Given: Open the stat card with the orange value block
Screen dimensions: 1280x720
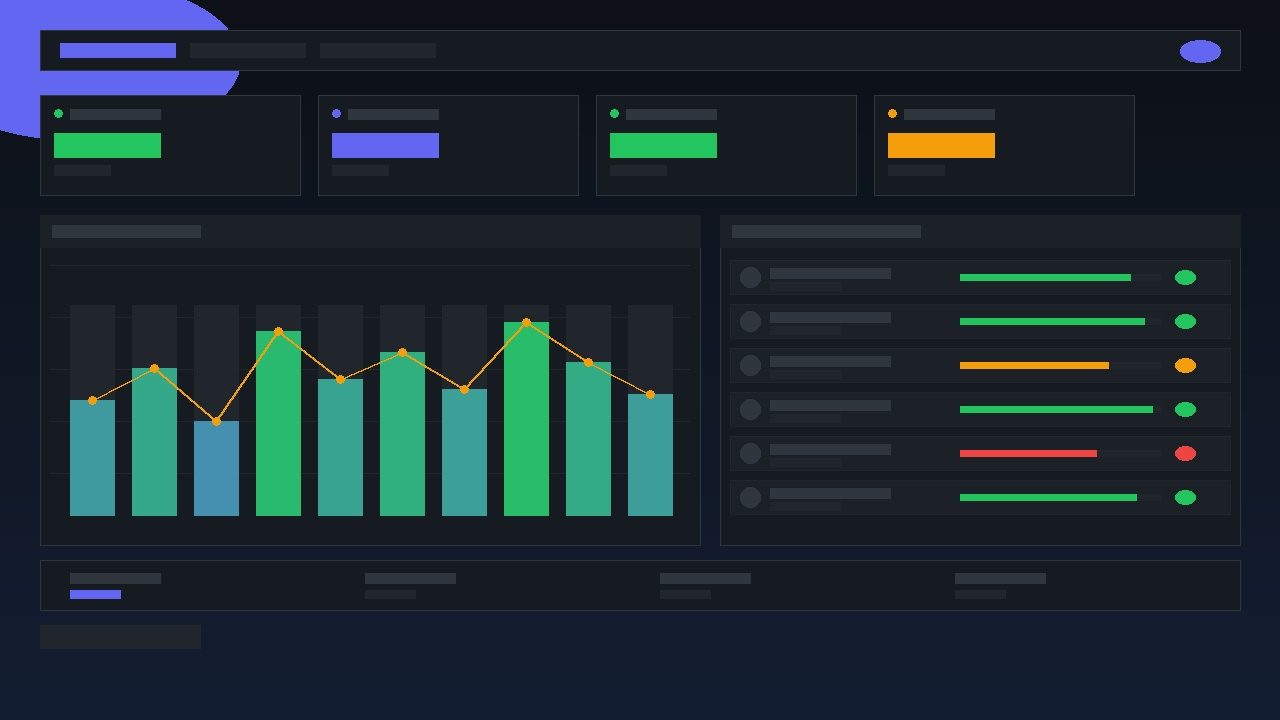Looking at the screenshot, I should point(1004,145).
